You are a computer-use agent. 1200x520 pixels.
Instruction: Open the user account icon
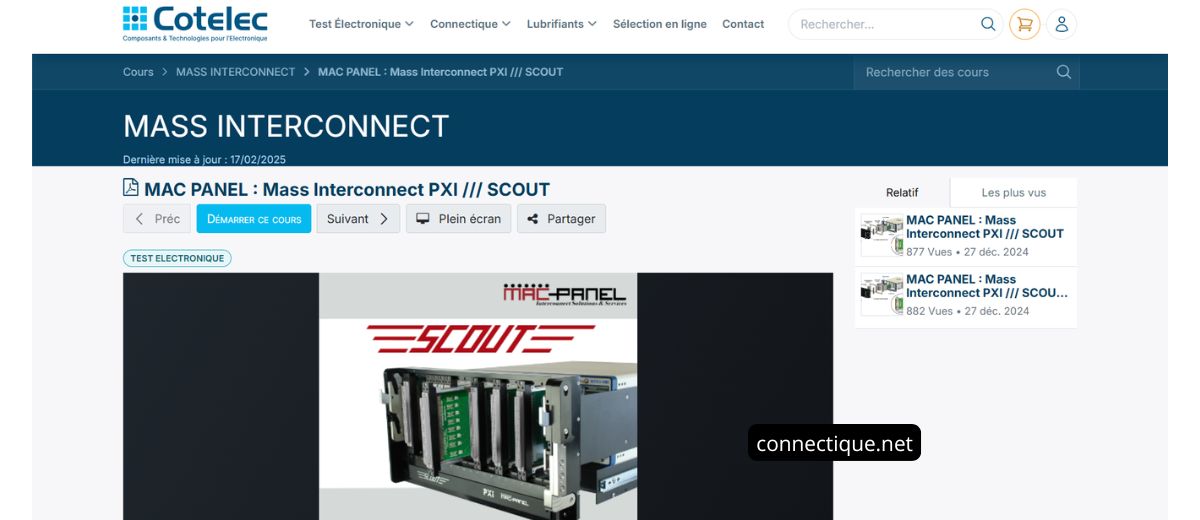pos(1062,24)
